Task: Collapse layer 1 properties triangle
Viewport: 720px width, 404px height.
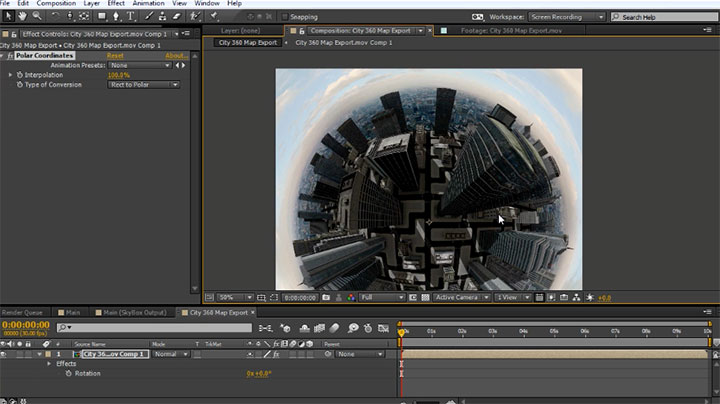Action: click(x=40, y=354)
